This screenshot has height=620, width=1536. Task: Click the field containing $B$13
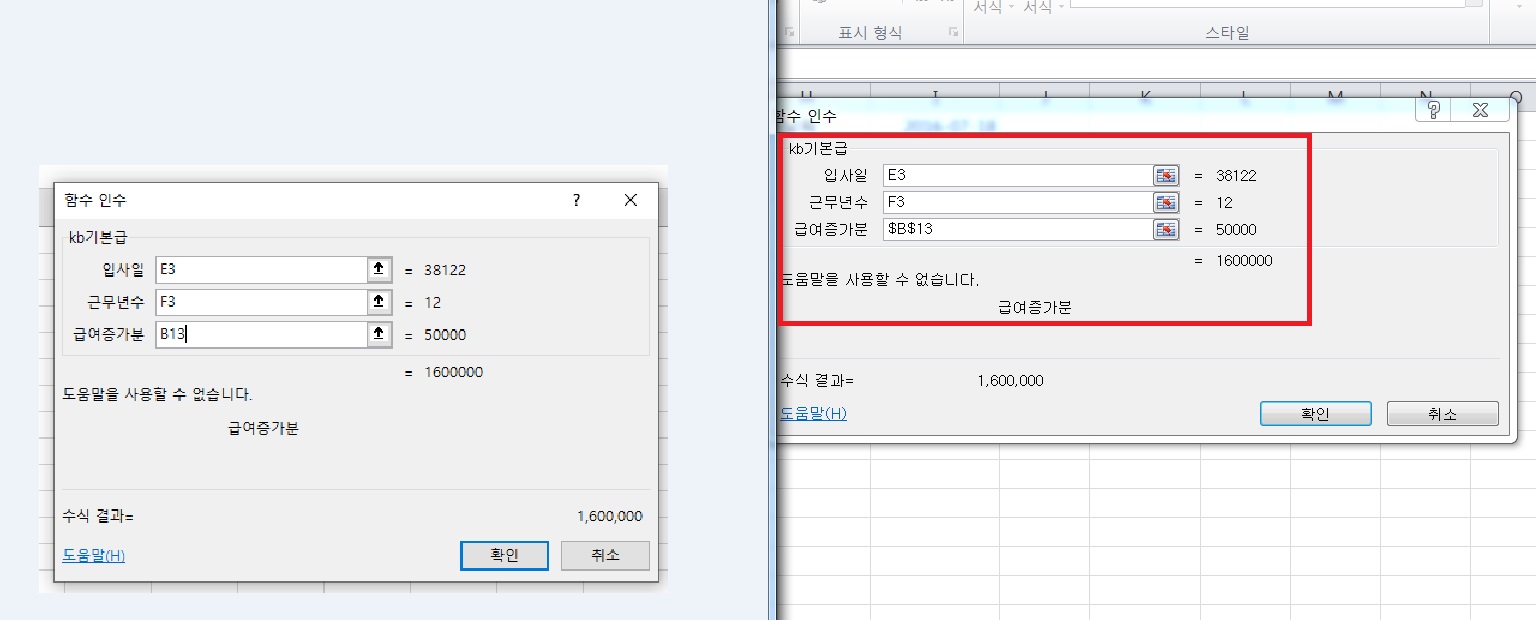click(1016, 230)
